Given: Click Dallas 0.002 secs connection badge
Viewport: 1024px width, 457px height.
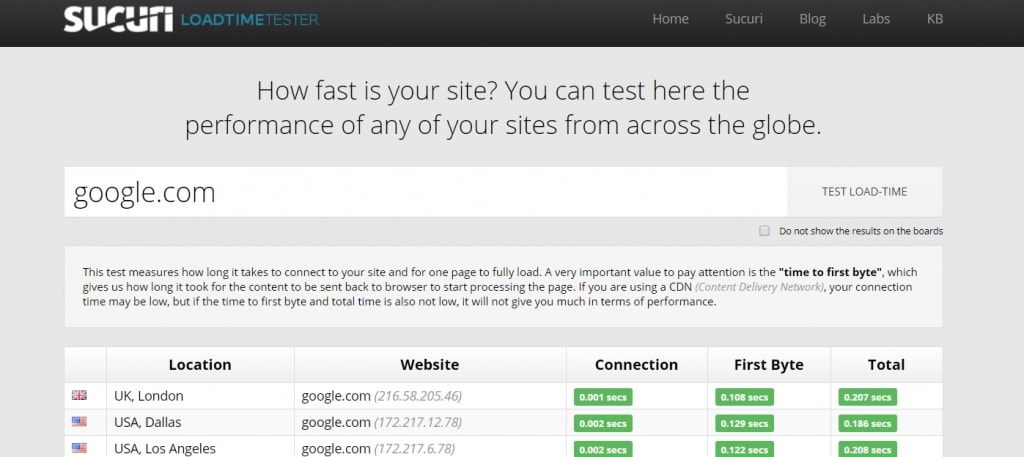Looking at the screenshot, I should point(603,423).
